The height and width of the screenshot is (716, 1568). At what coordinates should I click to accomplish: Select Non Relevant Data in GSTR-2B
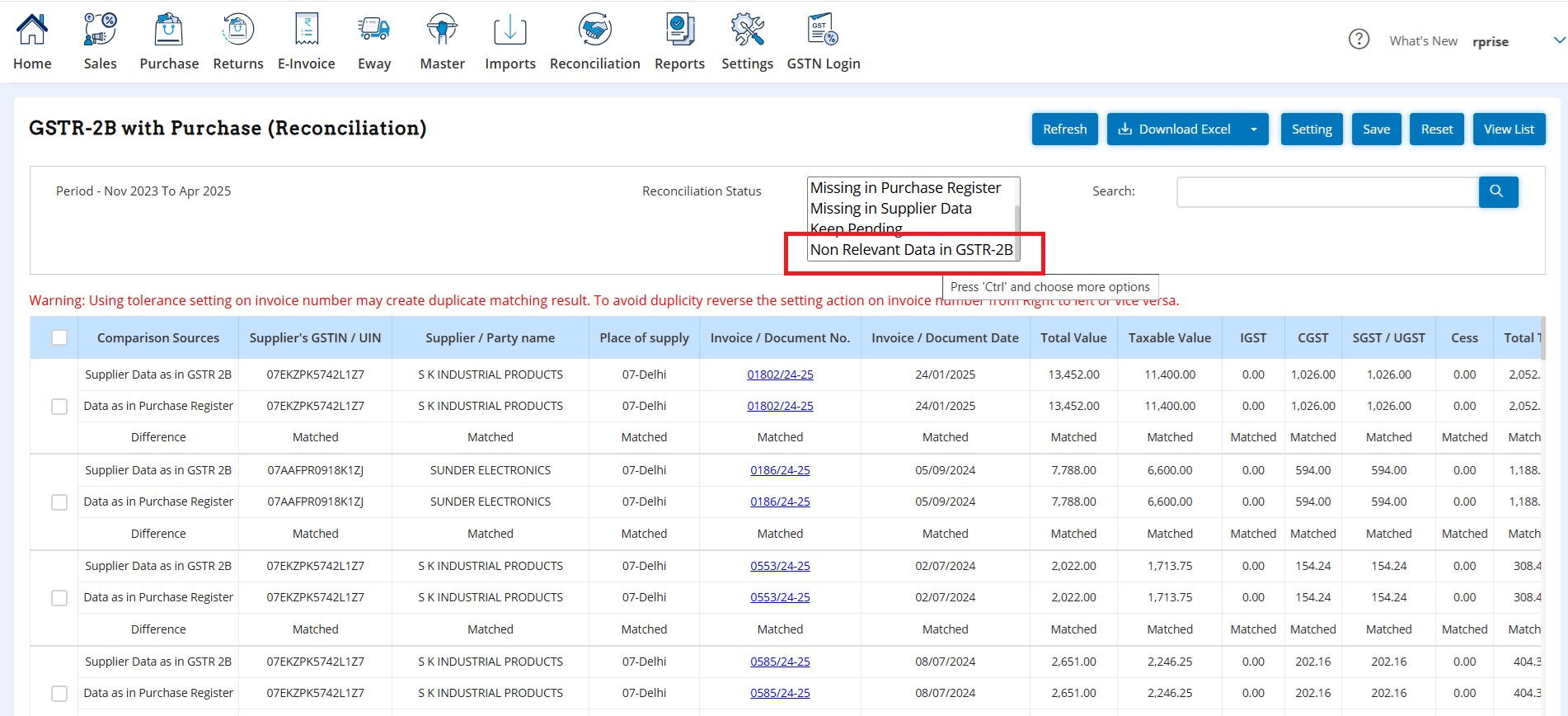coord(911,250)
